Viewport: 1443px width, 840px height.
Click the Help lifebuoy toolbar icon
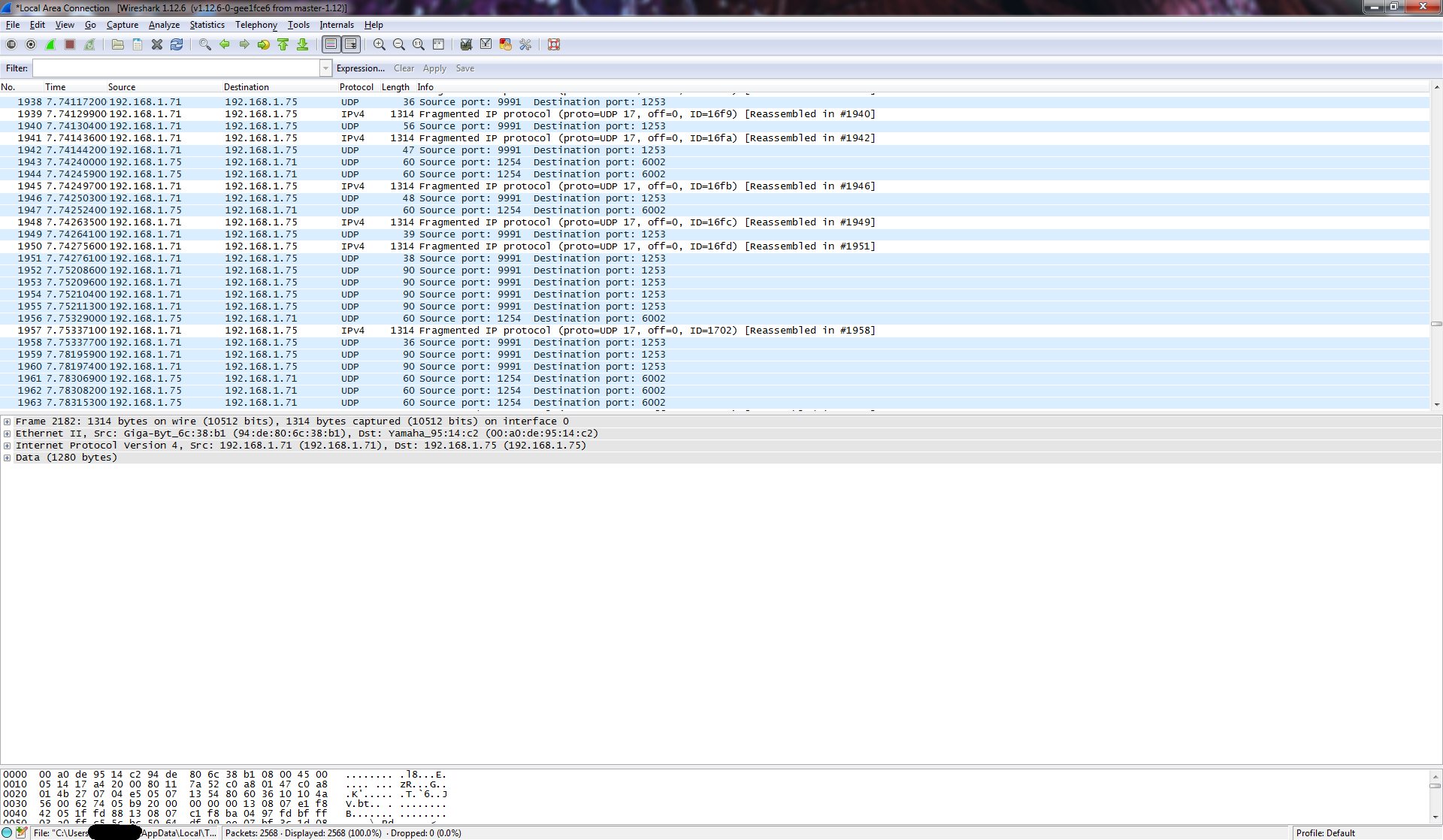pos(554,45)
